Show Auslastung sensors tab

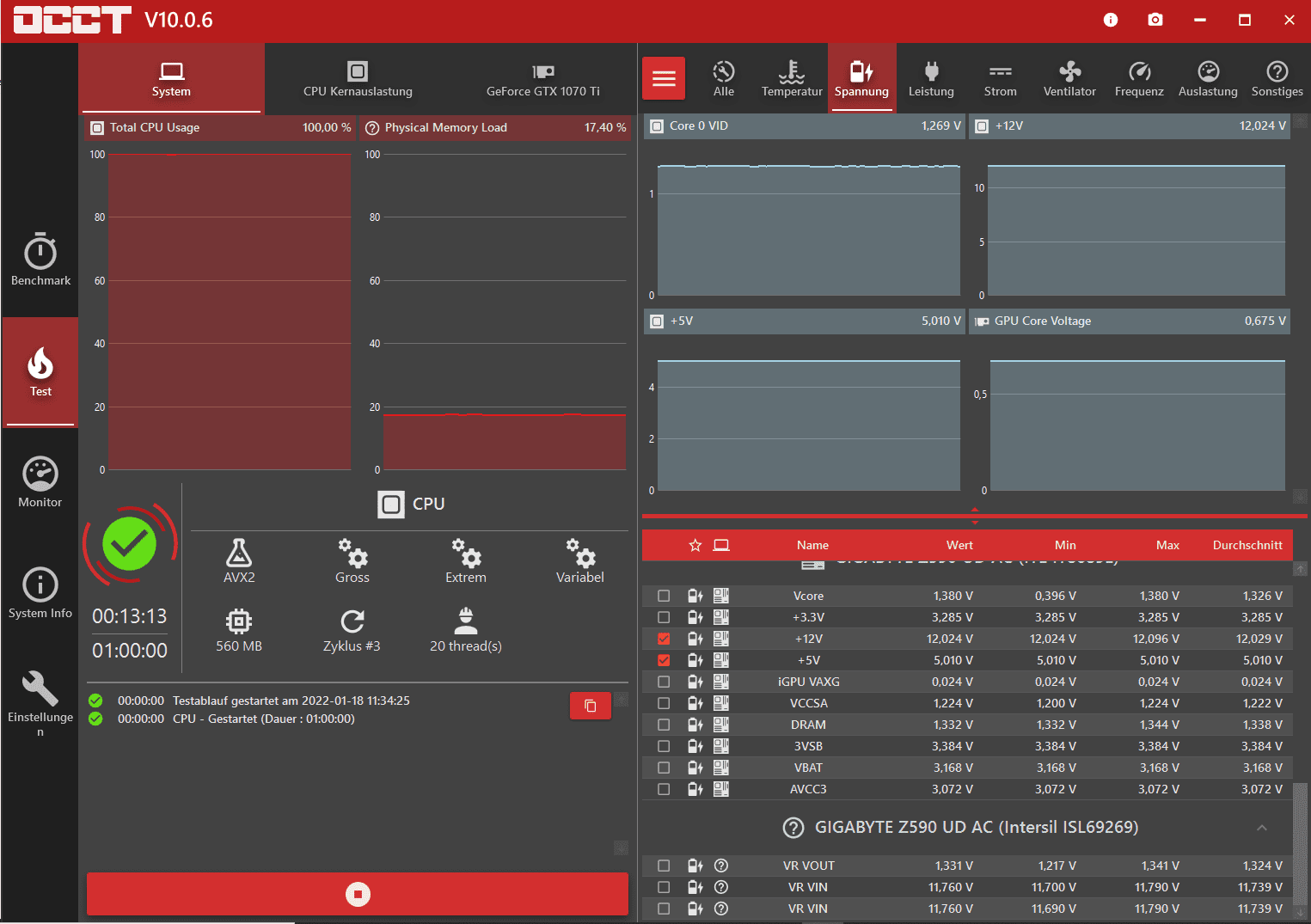1208,79
